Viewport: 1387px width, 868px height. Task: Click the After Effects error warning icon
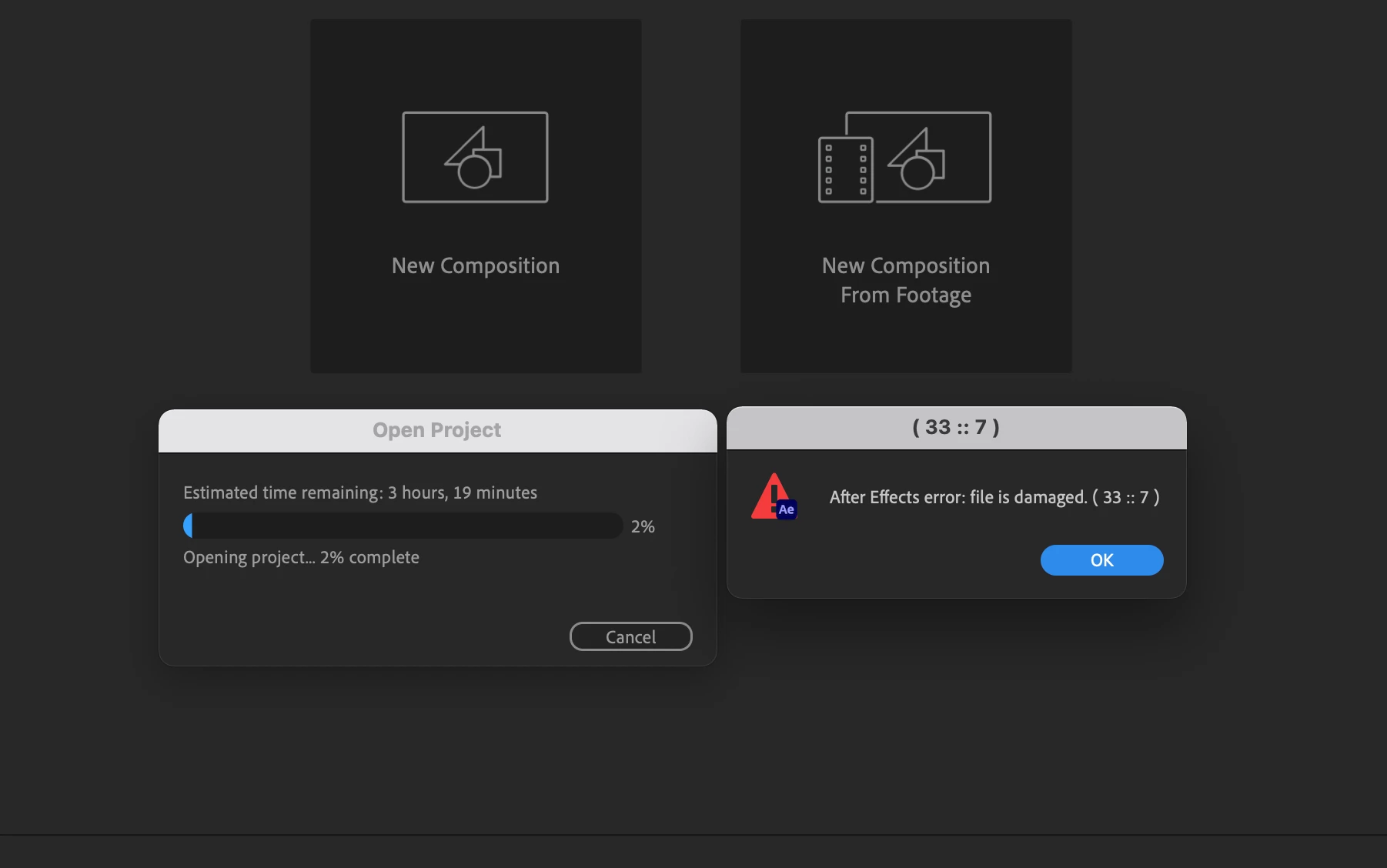coord(774,496)
